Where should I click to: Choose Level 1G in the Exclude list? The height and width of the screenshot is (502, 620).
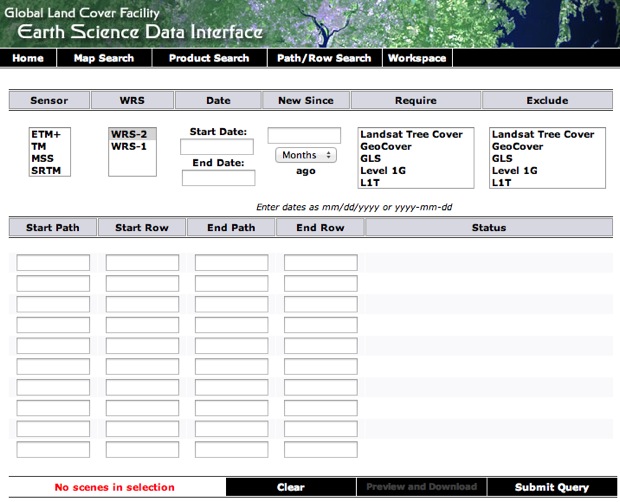click(x=515, y=171)
